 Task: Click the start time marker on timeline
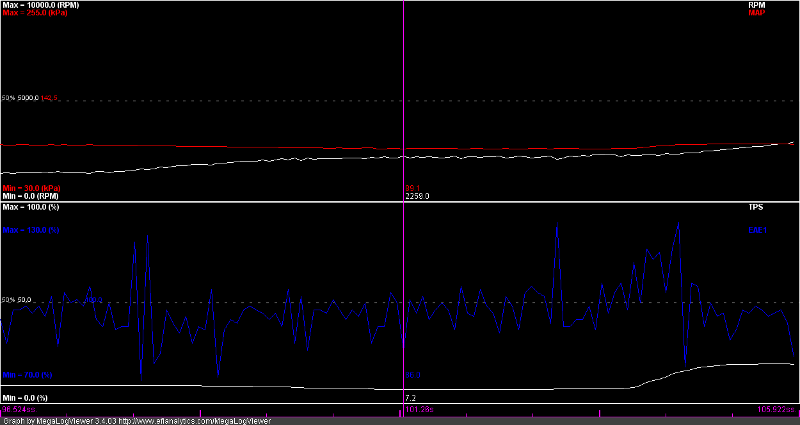(x=14, y=409)
